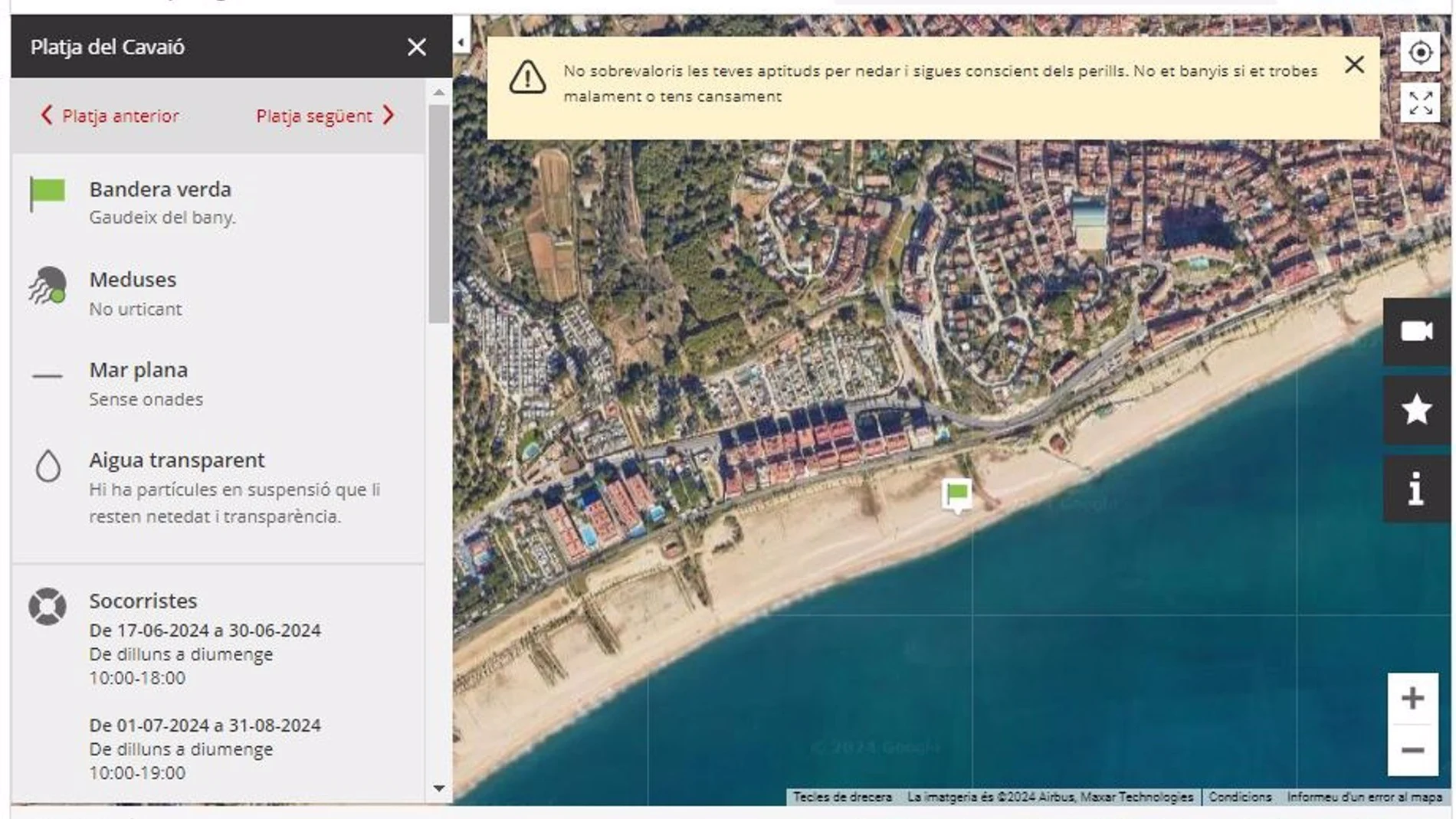This screenshot has width=1456, height=819.
Task: Click the Aigua transparent water drop icon
Action: pos(48,465)
